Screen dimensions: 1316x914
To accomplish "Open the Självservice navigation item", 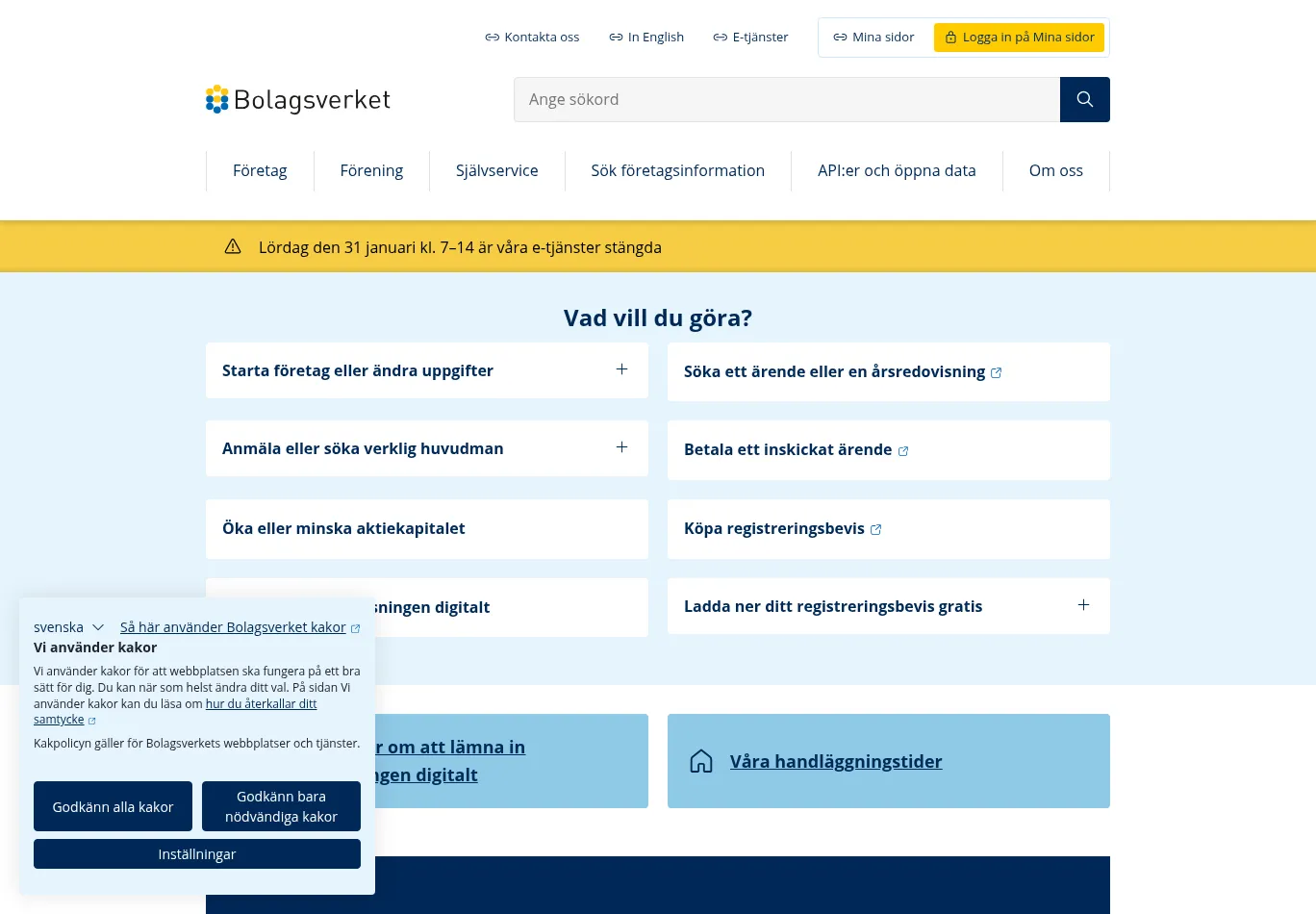I will pyautogui.click(x=496, y=171).
